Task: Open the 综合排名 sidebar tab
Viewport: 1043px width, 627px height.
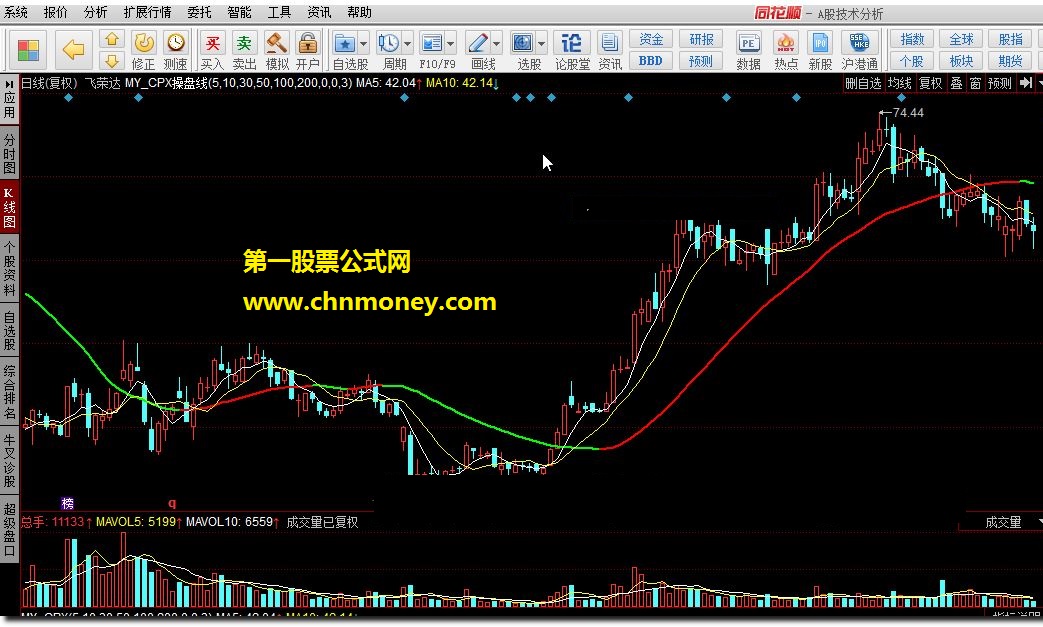Action: pyautogui.click(x=9, y=392)
